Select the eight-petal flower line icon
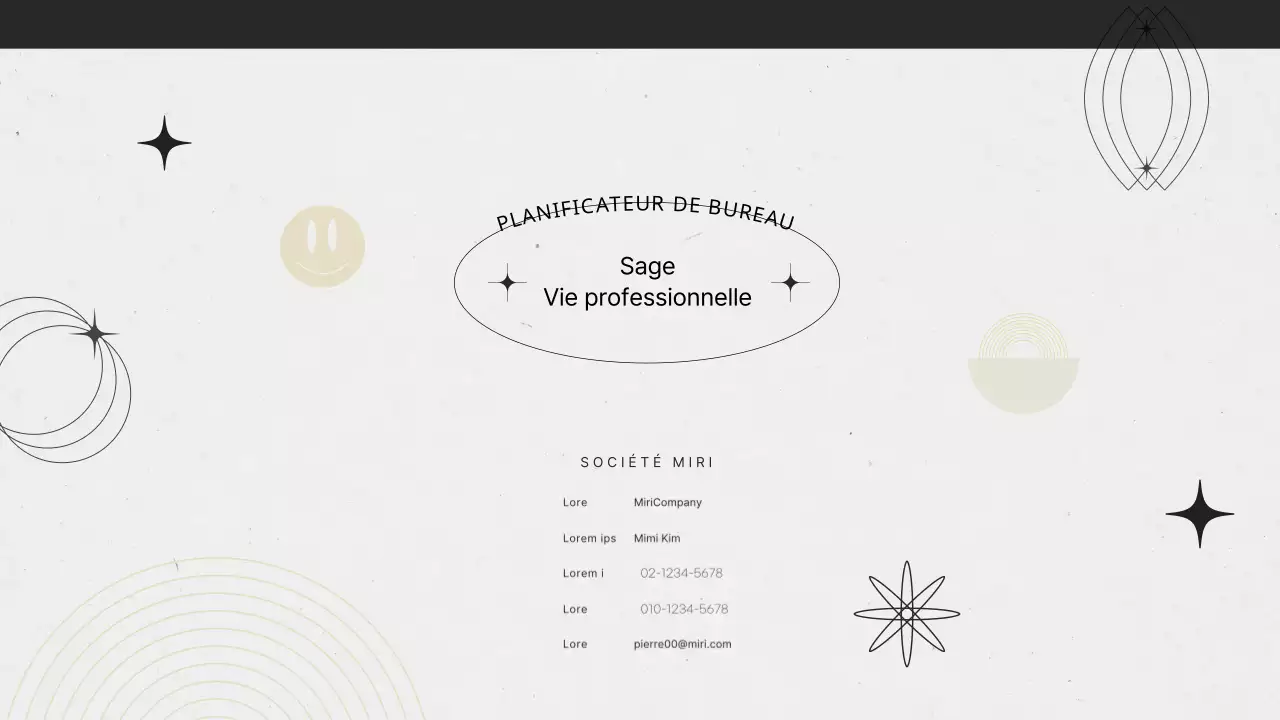Image resolution: width=1280 pixels, height=720 pixels. click(906, 613)
